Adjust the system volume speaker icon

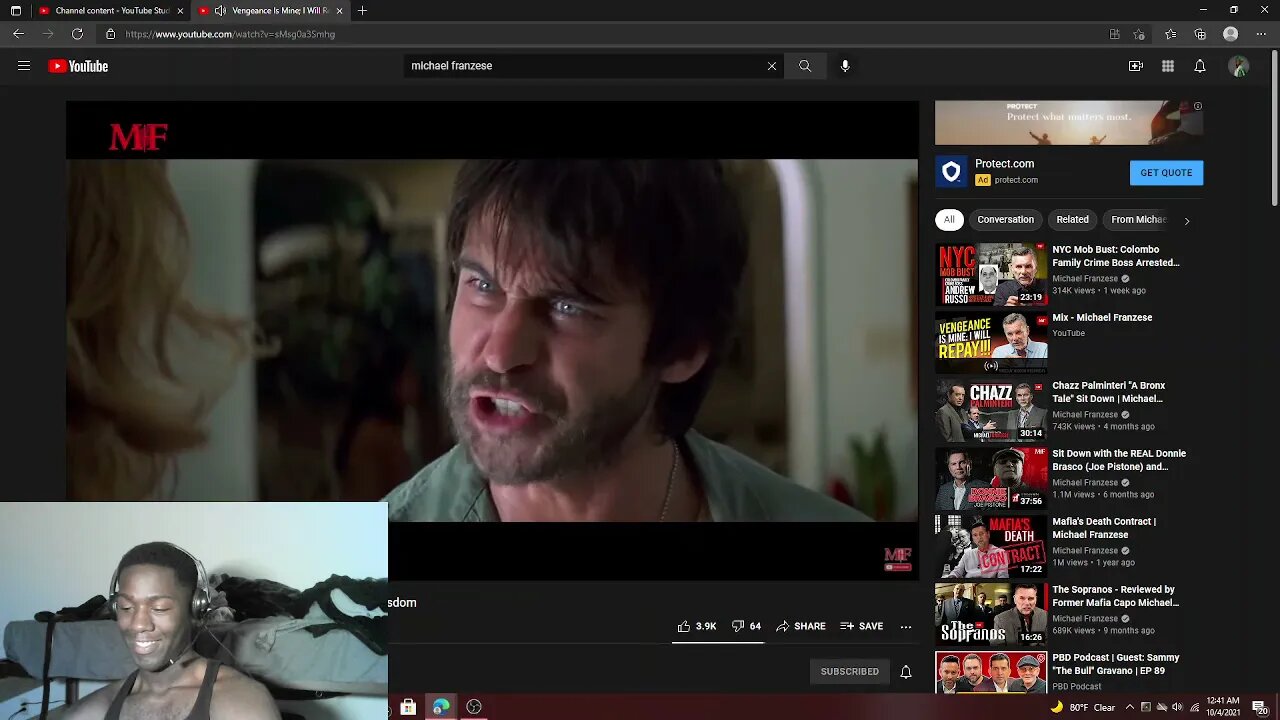coord(1177,707)
